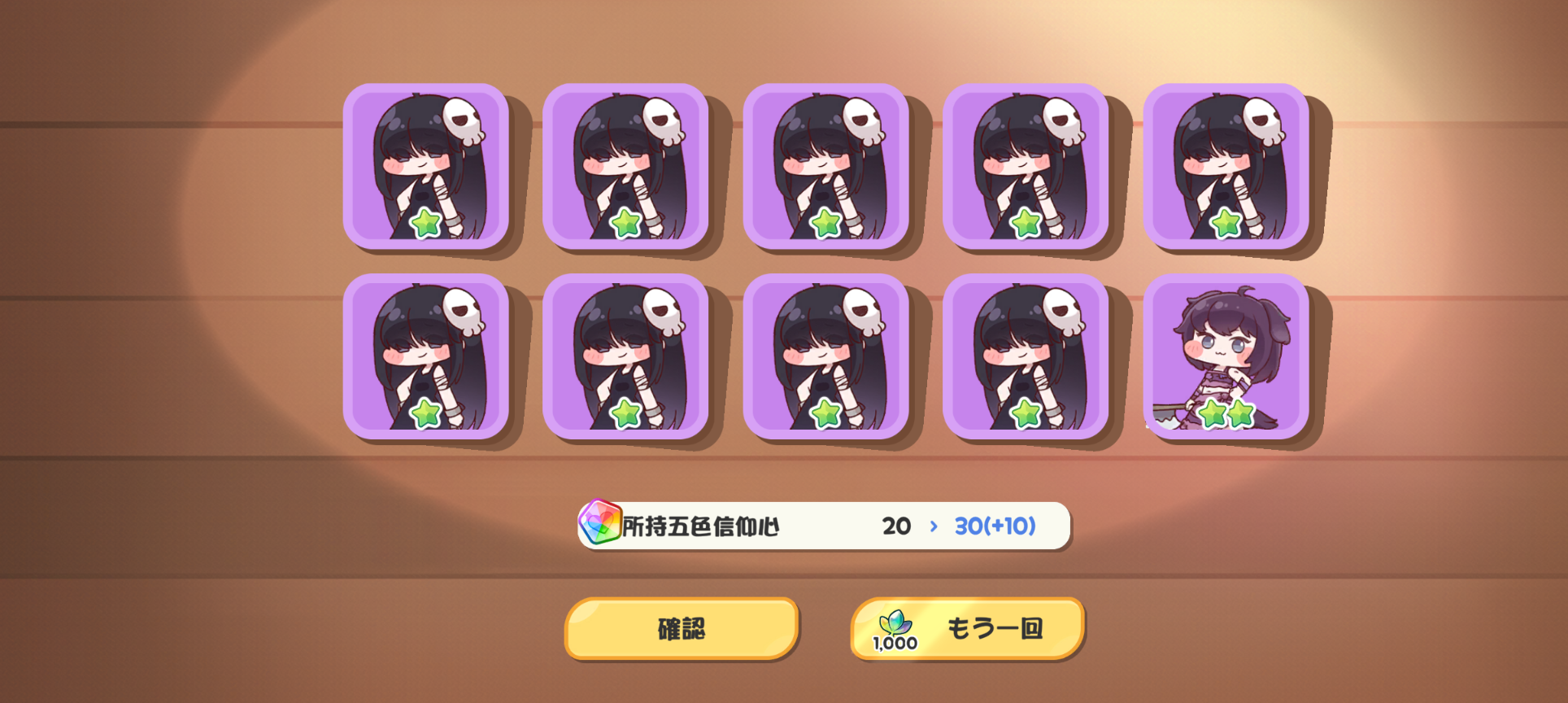Select the fourth skull-girl card in the bottom row
Screen dimensions: 1568x703
pyautogui.click(x=1026, y=356)
